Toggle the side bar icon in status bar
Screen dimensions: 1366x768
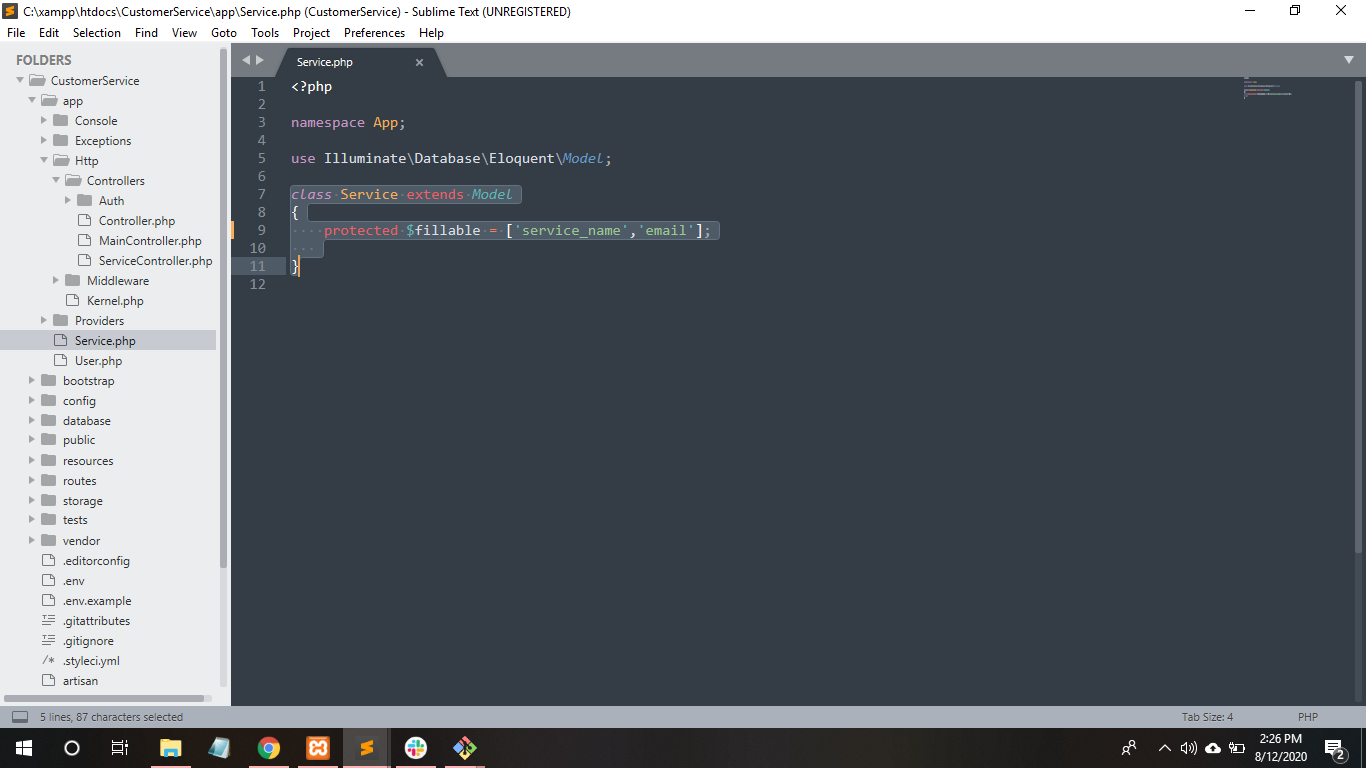click(x=19, y=717)
